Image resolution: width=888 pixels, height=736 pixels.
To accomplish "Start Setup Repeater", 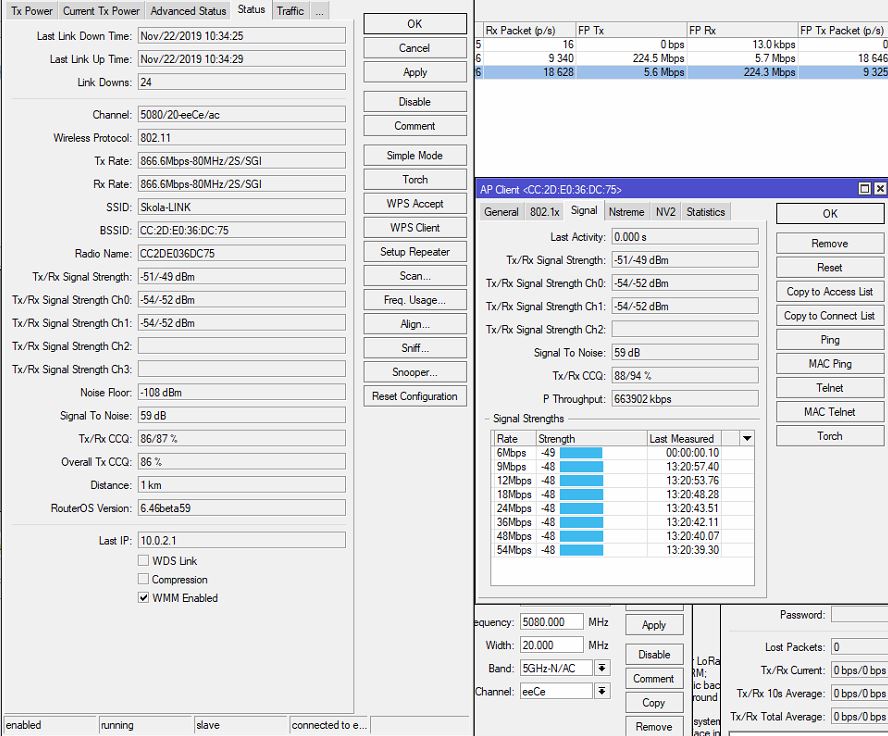I will (415, 252).
